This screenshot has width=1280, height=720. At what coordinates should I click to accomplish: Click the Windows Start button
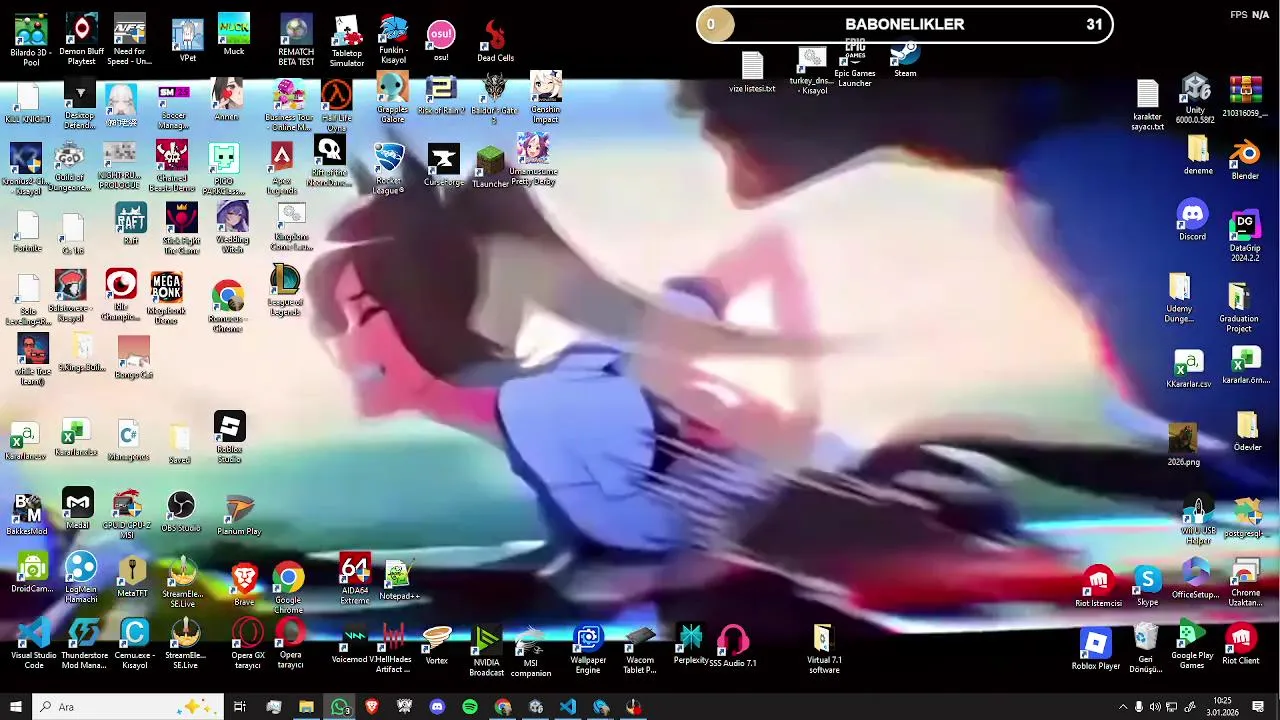click(15, 707)
